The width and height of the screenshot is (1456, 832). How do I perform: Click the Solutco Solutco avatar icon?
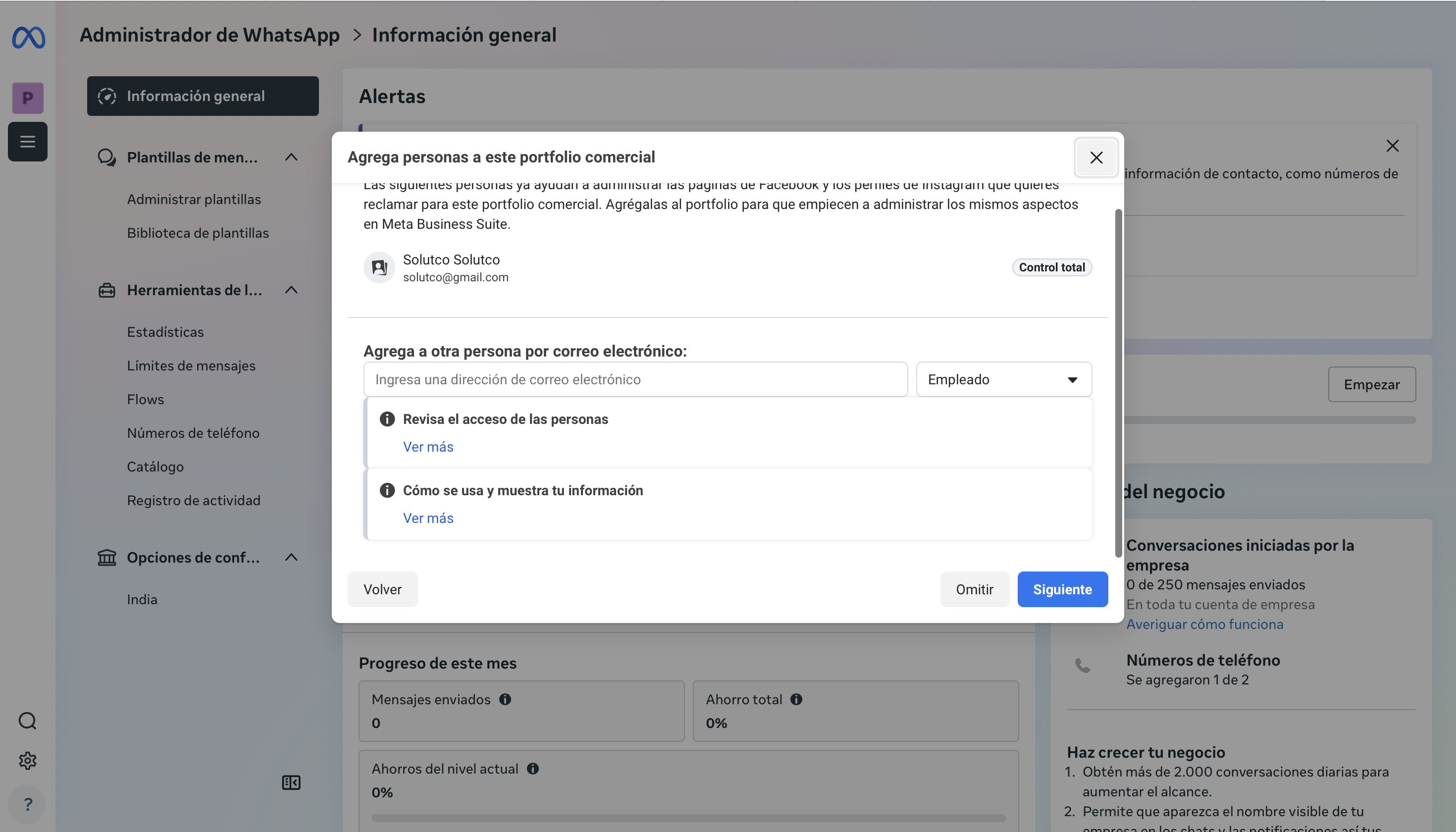click(379, 267)
